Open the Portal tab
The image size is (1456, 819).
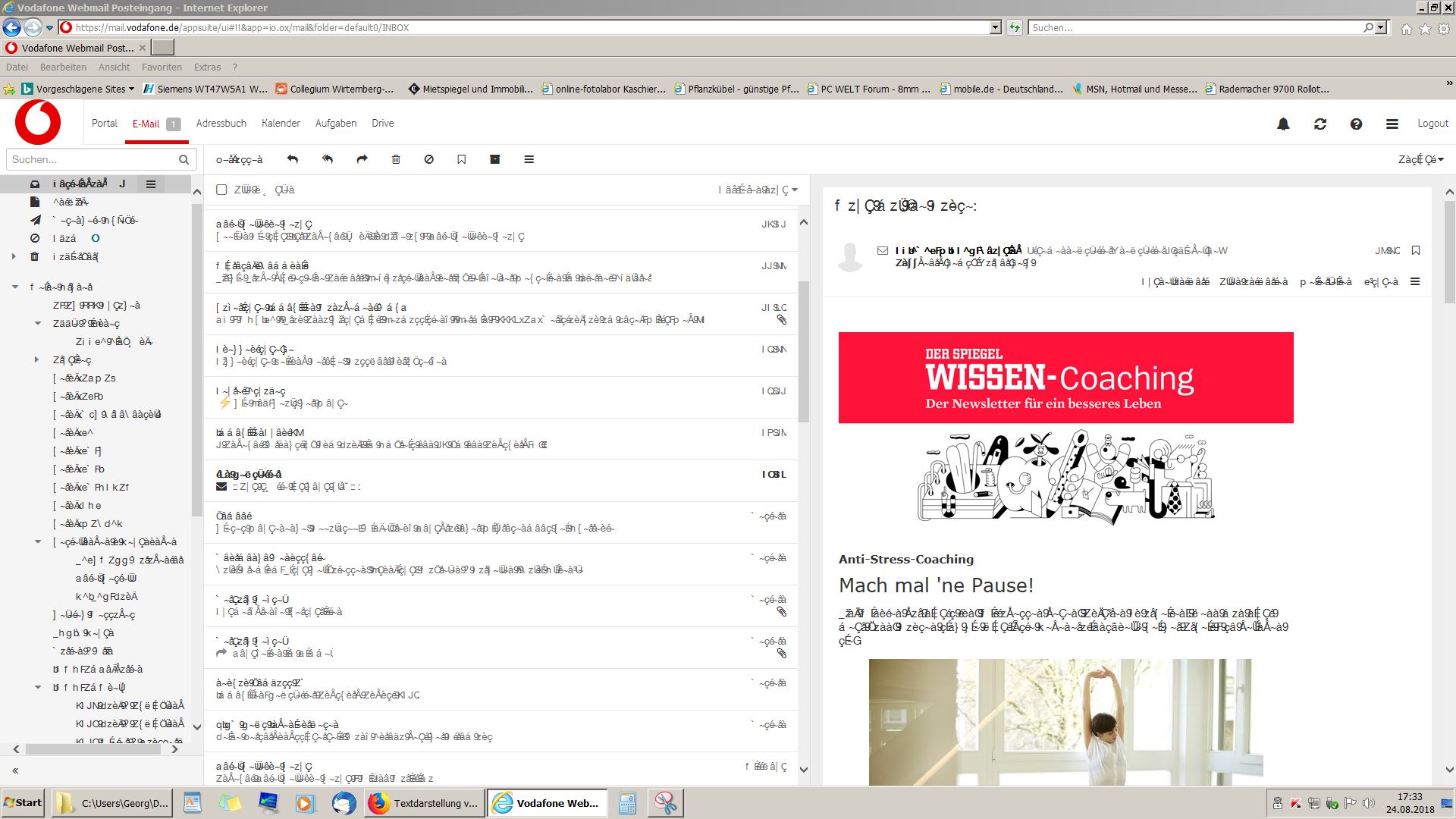click(105, 123)
